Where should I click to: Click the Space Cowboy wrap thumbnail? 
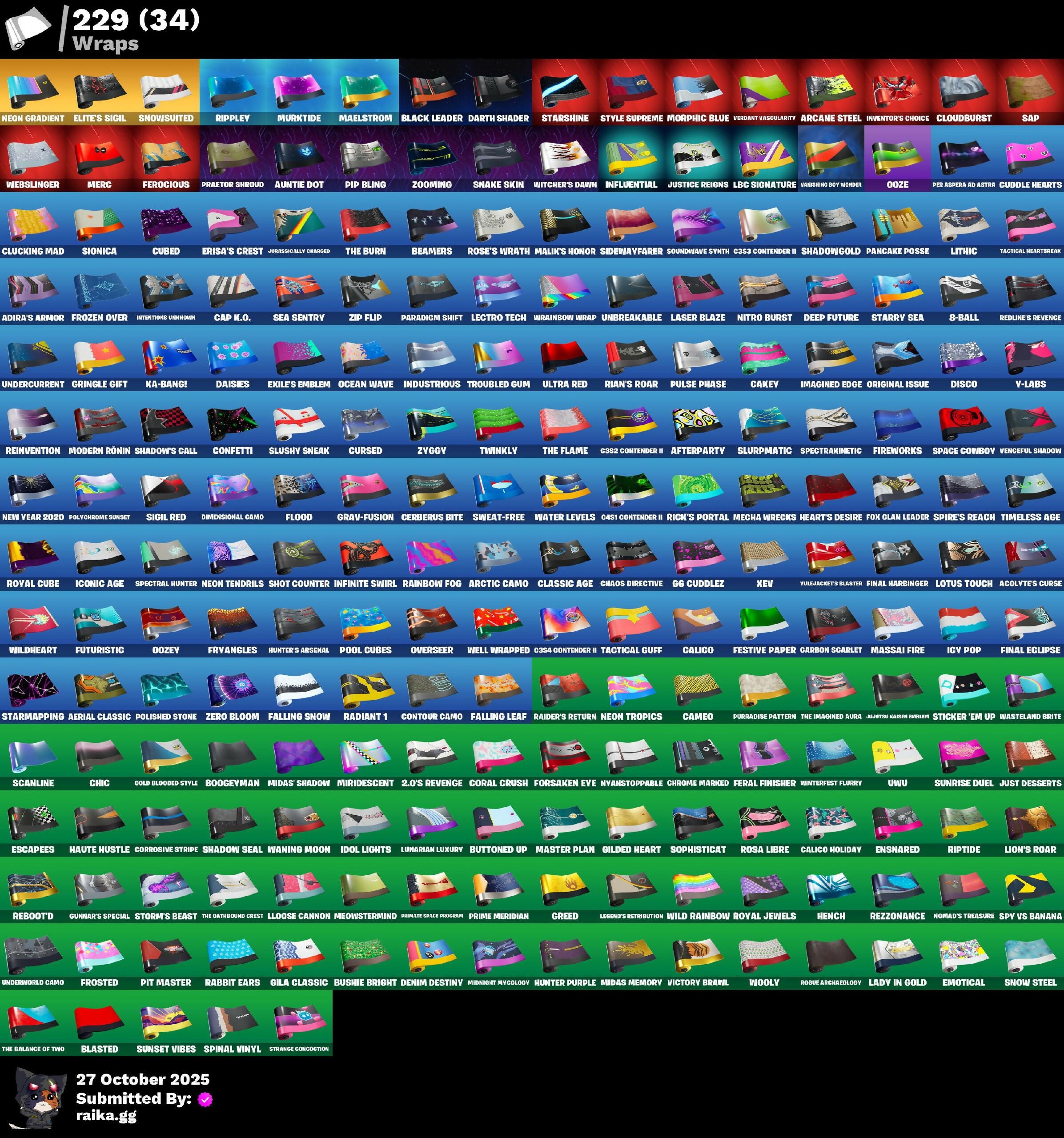964,423
